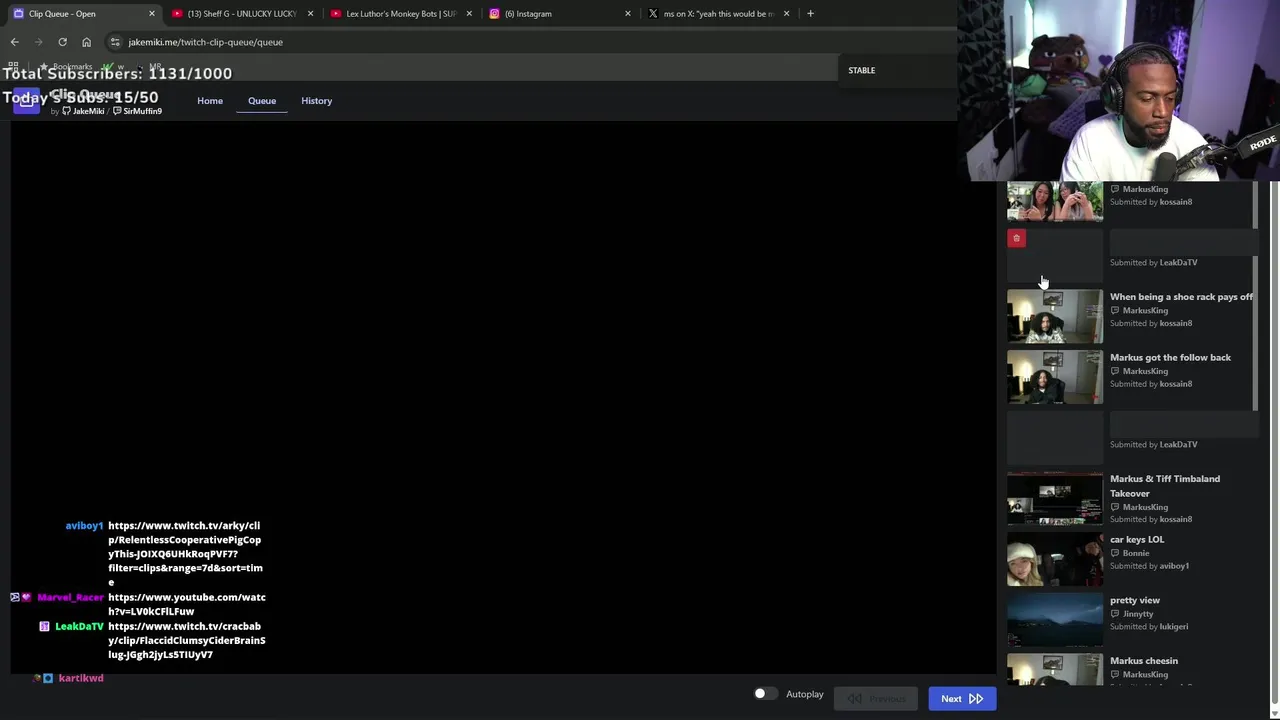
Task: Open the browser home page icon
Action: (86, 42)
